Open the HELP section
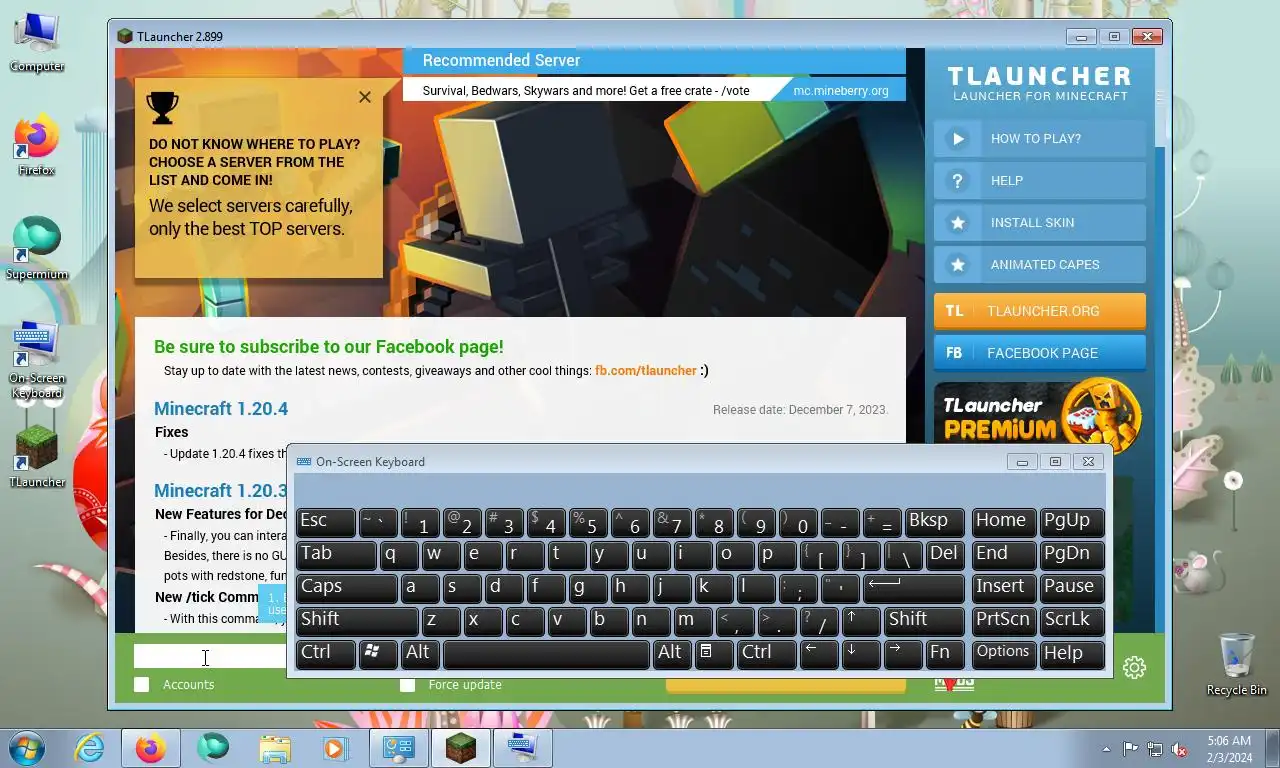 coord(1040,181)
